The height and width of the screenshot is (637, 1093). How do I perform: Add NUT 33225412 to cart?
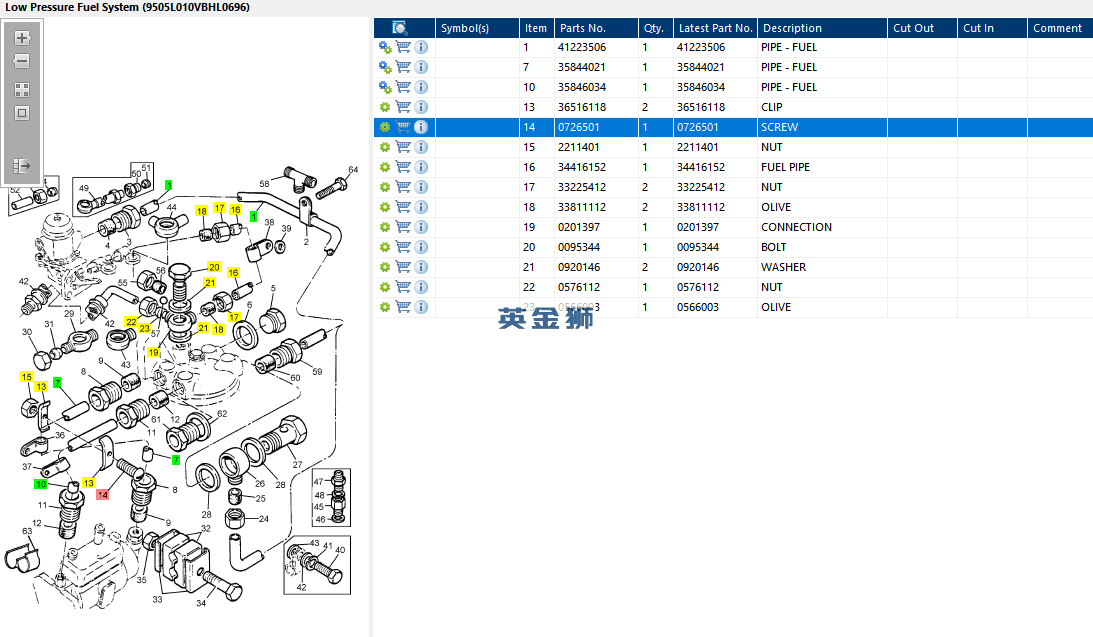(x=403, y=187)
